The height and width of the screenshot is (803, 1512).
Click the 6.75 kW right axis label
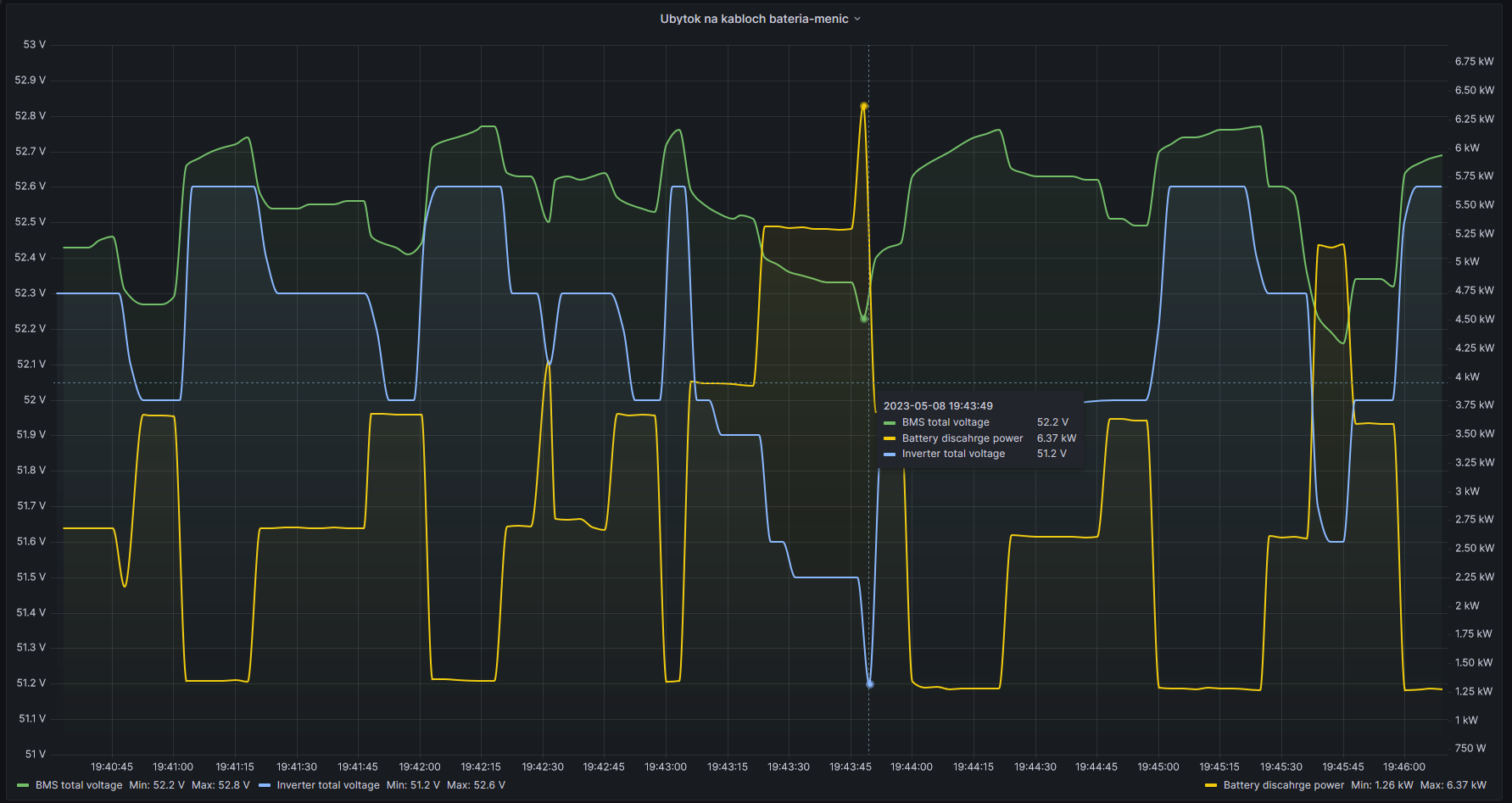click(x=1475, y=61)
